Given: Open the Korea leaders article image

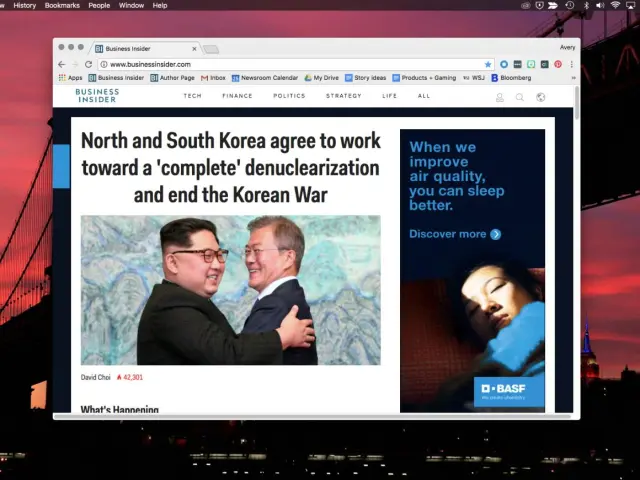Looking at the screenshot, I should click(x=231, y=290).
